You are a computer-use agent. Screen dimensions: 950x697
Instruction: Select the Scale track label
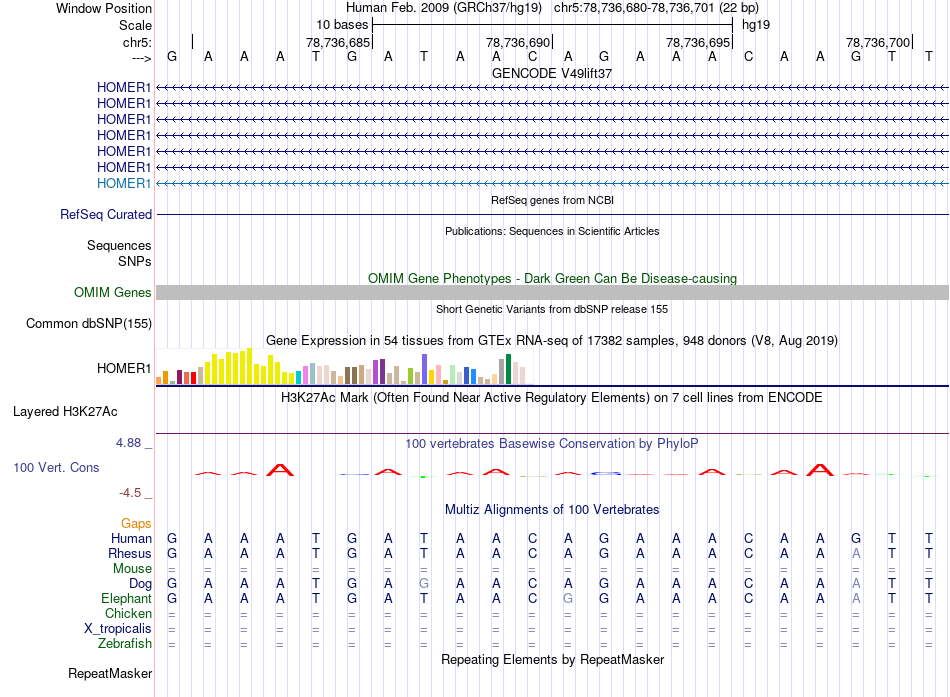135,25
